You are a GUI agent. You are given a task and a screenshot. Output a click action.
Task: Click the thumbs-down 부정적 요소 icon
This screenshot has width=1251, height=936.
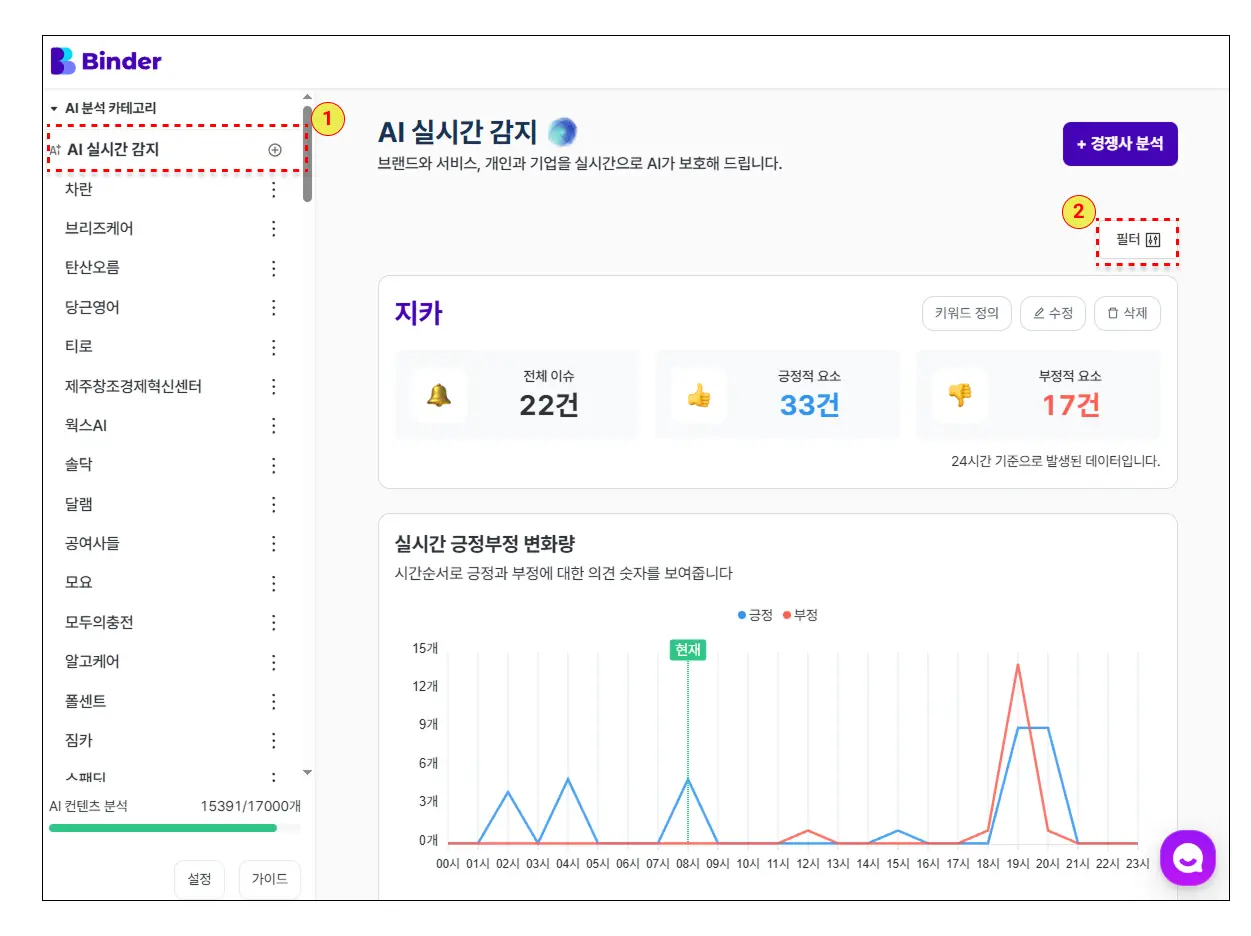pos(959,395)
